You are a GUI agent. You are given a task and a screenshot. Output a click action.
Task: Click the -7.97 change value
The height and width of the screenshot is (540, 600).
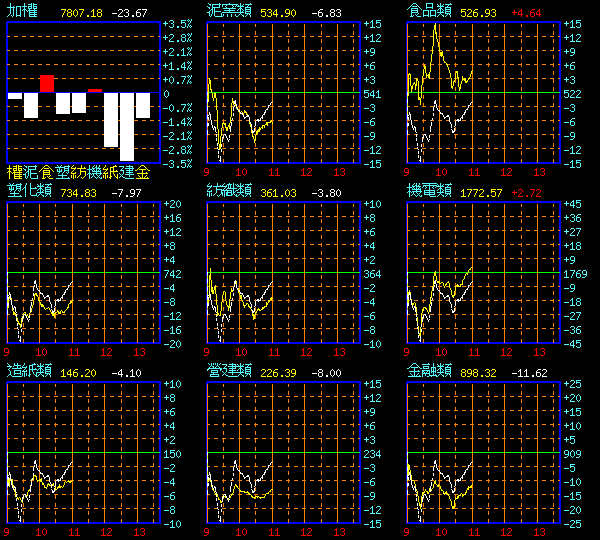[126, 193]
